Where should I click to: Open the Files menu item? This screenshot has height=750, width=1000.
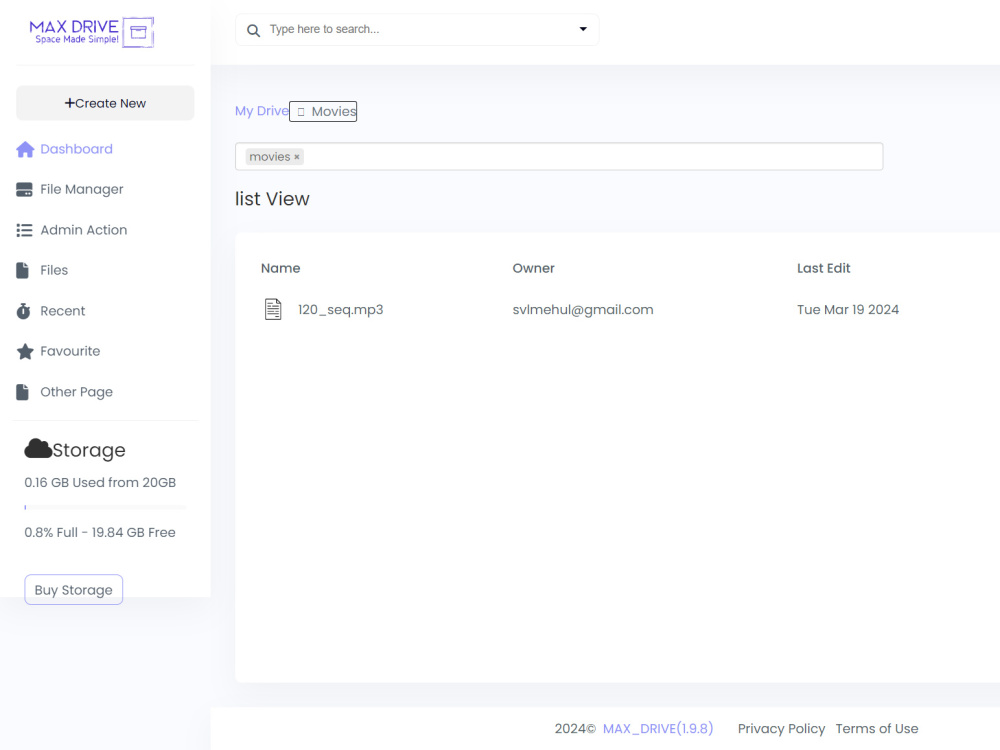pos(54,270)
